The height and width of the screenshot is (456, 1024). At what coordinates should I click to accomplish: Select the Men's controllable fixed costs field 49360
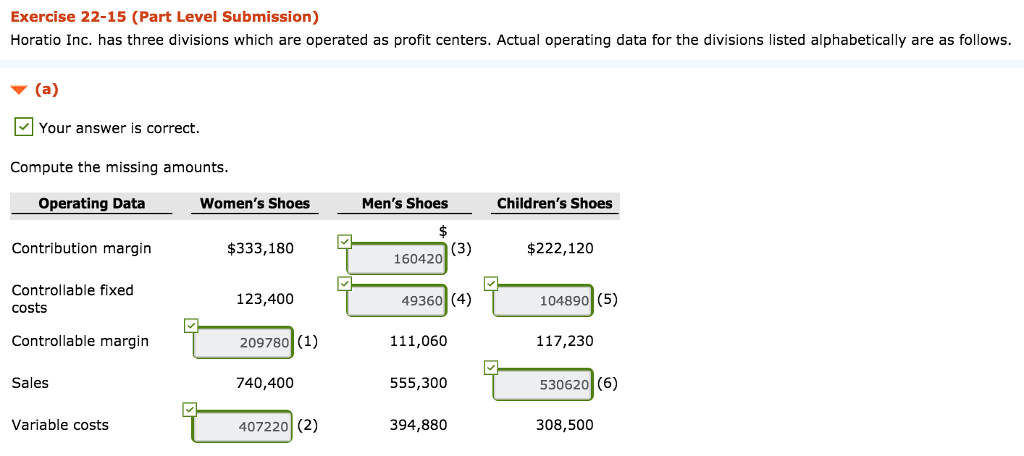398,300
